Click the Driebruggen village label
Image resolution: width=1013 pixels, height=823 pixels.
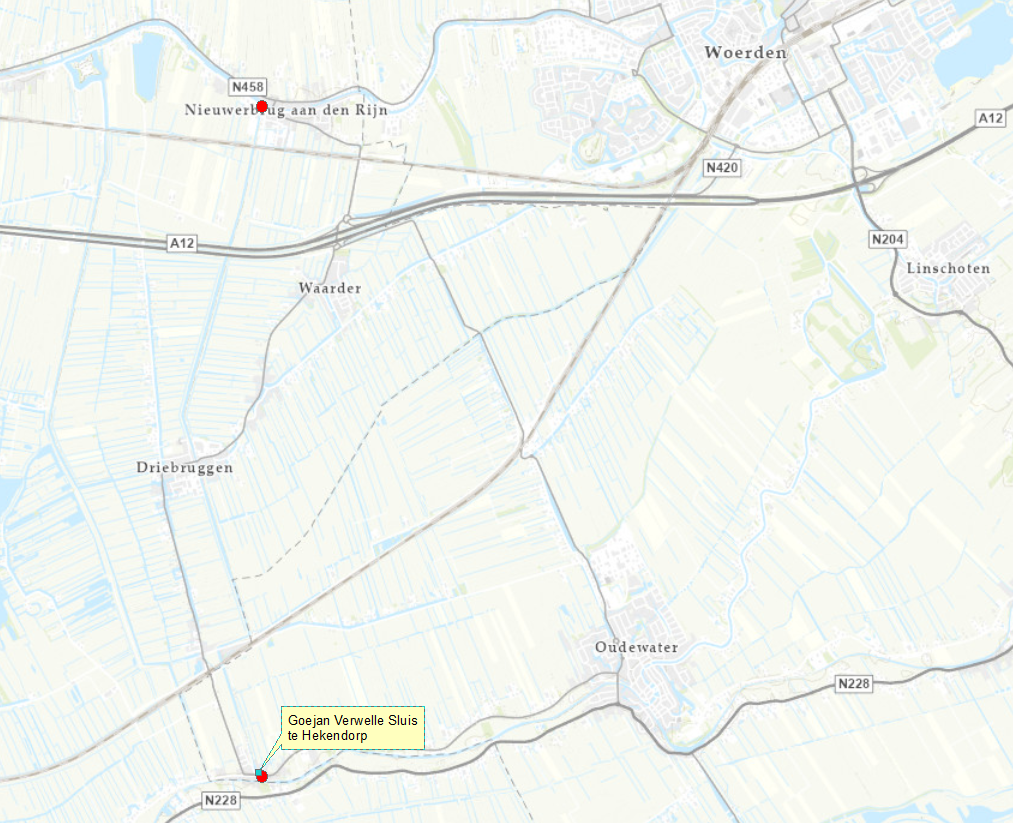185,468
